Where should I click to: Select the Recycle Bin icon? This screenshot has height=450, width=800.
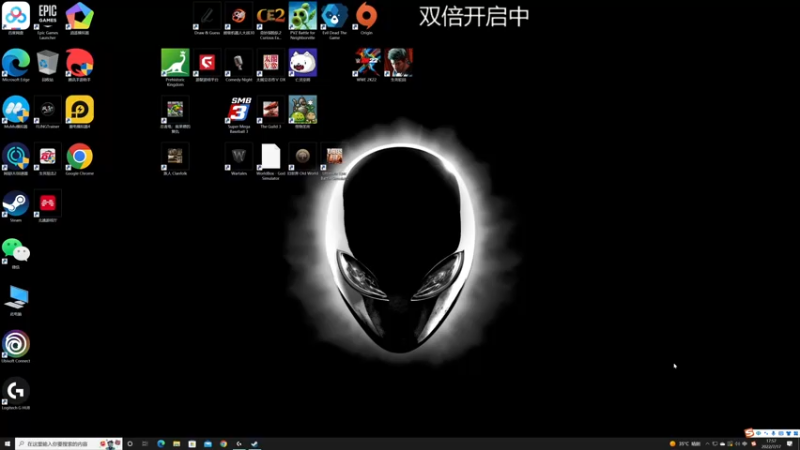(x=47, y=65)
